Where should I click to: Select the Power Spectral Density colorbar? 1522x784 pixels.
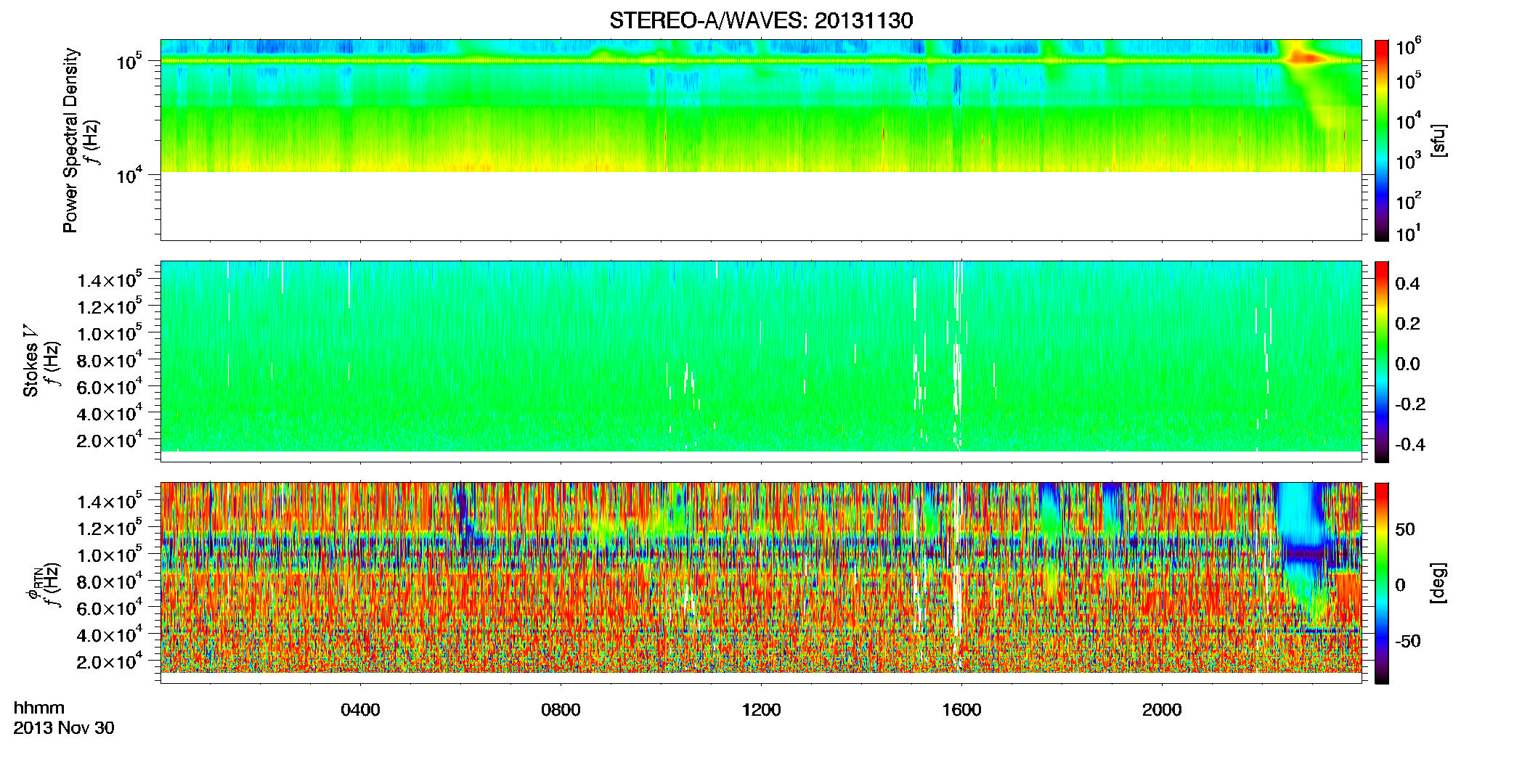click(x=1382, y=140)
